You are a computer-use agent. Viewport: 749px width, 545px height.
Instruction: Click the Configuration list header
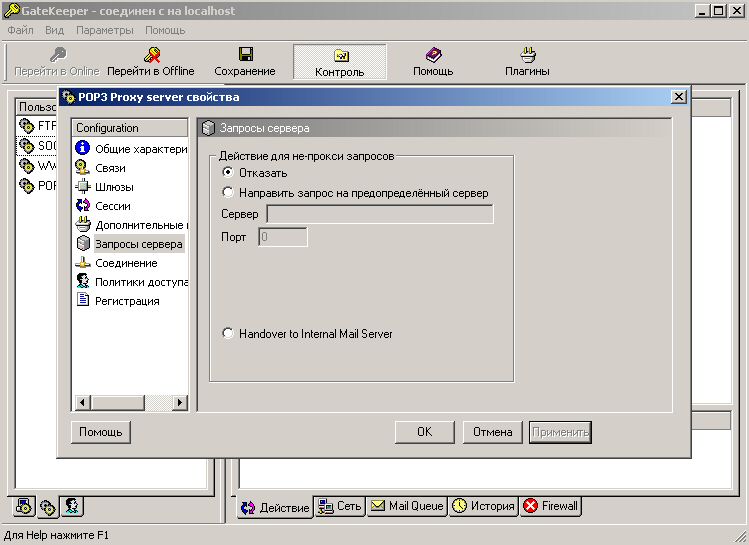(129, 128)
